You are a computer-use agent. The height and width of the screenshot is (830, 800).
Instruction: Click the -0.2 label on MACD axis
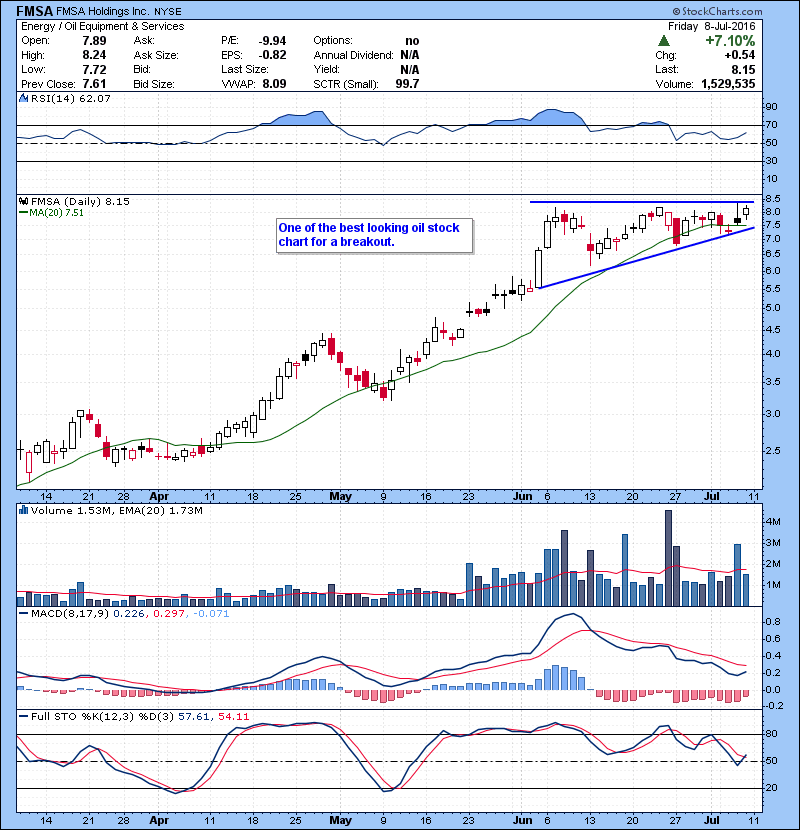(x=774, y=706)
